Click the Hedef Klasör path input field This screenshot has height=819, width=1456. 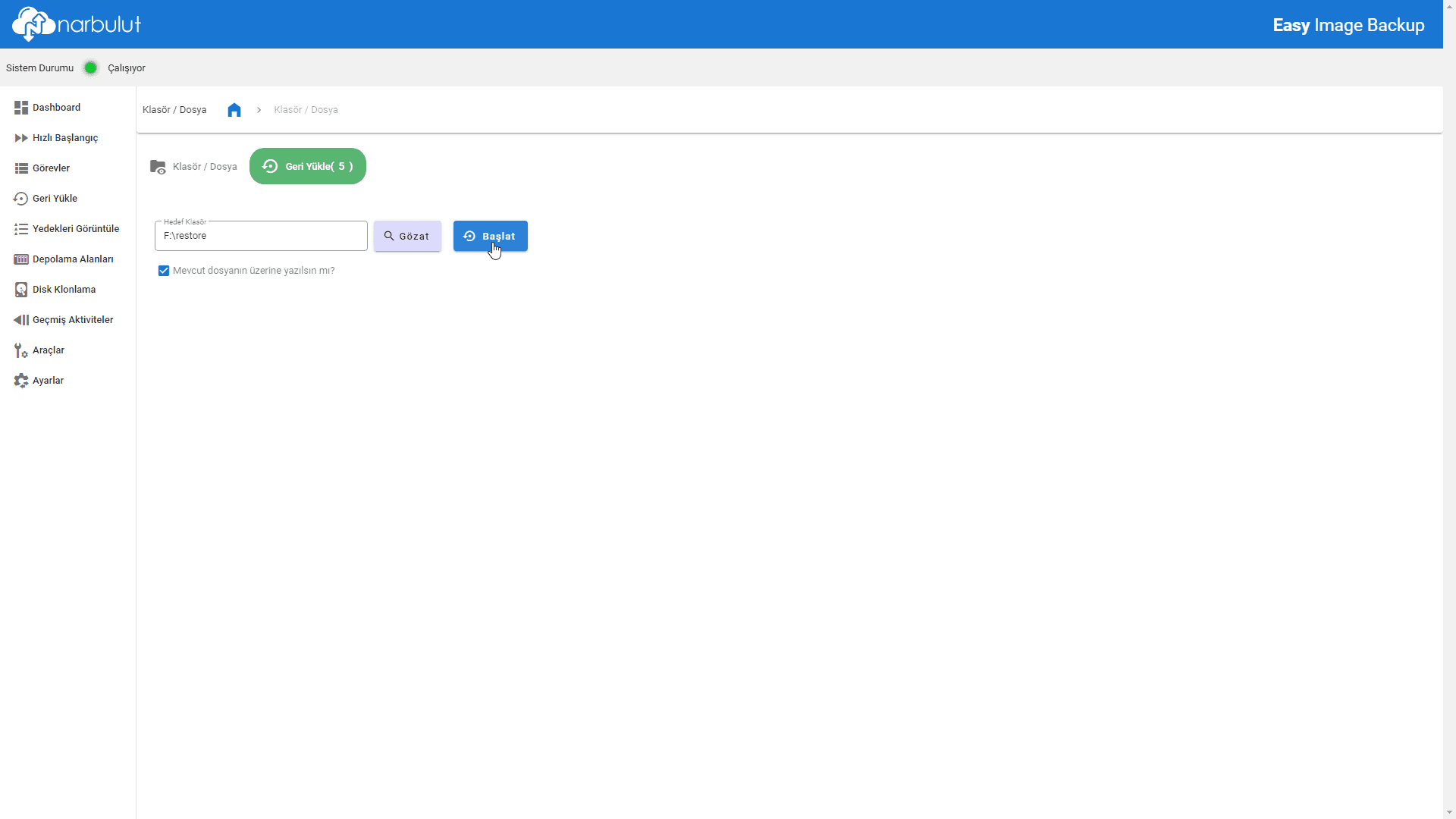261,236
